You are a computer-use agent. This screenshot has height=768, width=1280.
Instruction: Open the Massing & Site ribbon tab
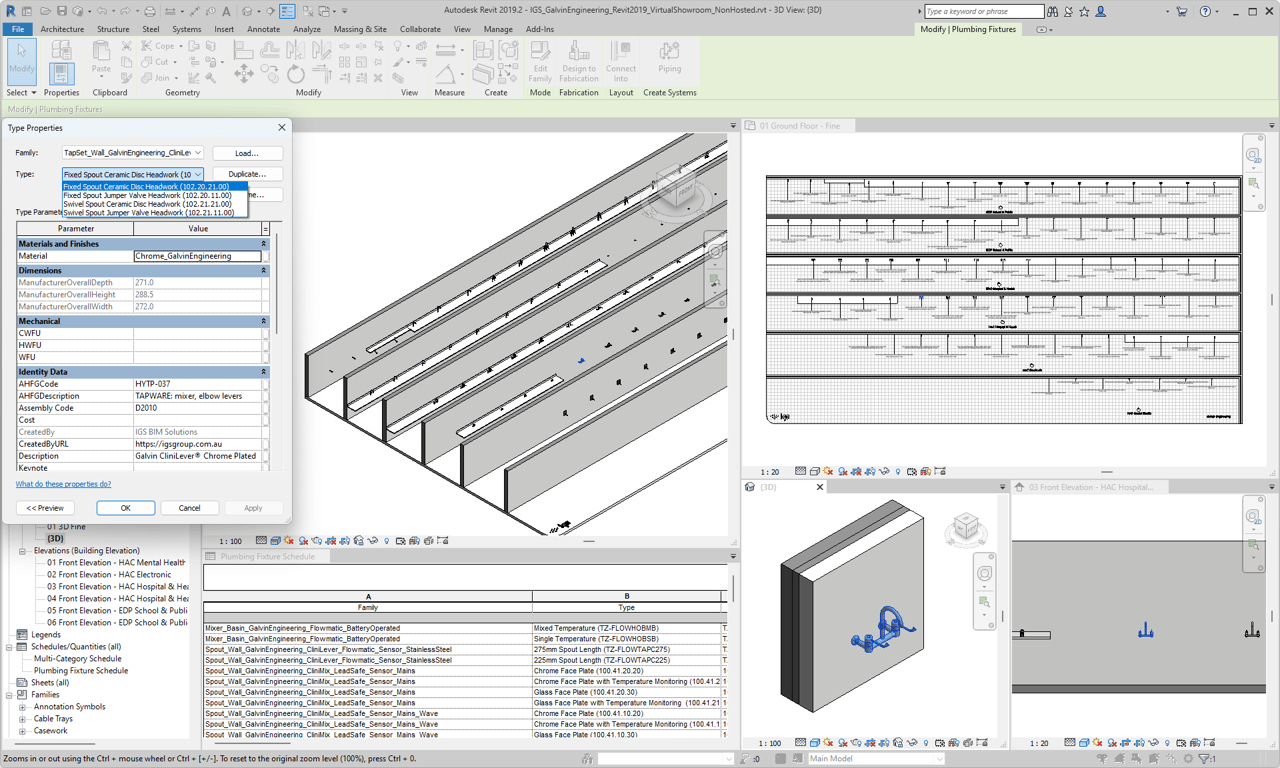click(x=360, y=29)
